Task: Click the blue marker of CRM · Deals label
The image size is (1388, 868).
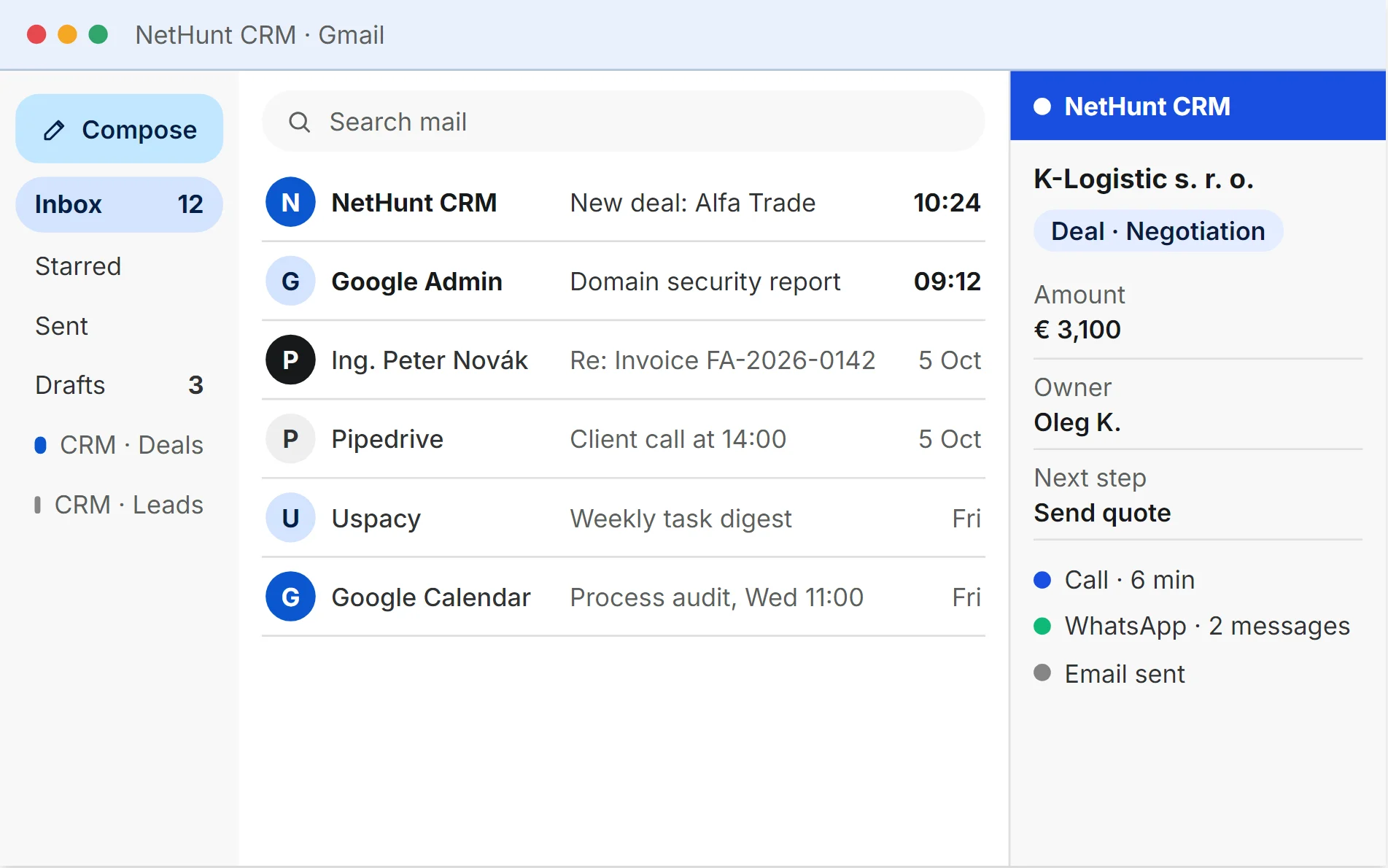Action: (x=41, y=445)
